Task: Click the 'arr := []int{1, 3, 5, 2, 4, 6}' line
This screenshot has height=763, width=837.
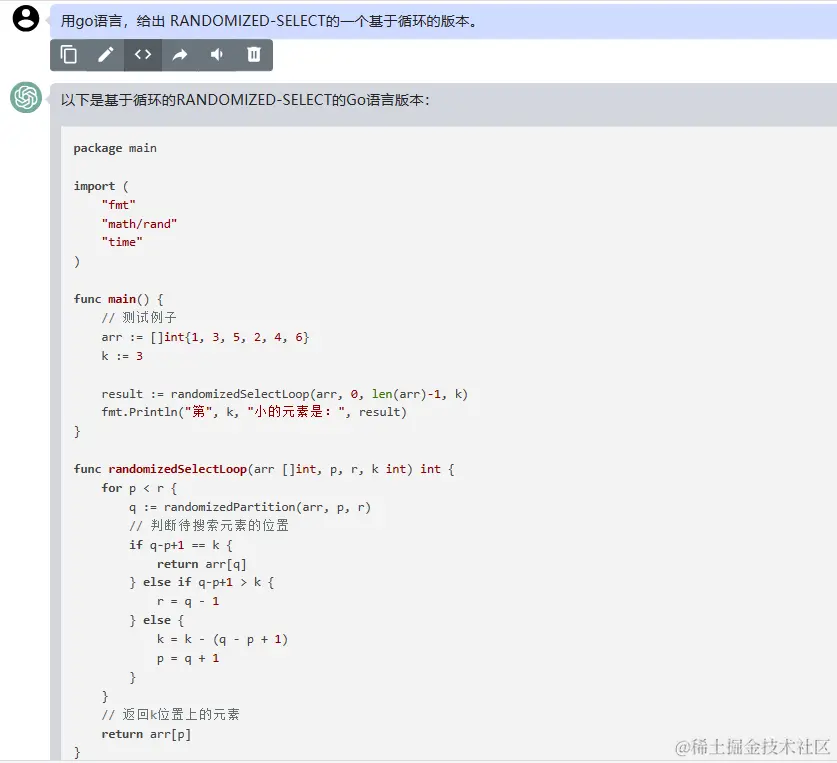Action: pos(205,337)
